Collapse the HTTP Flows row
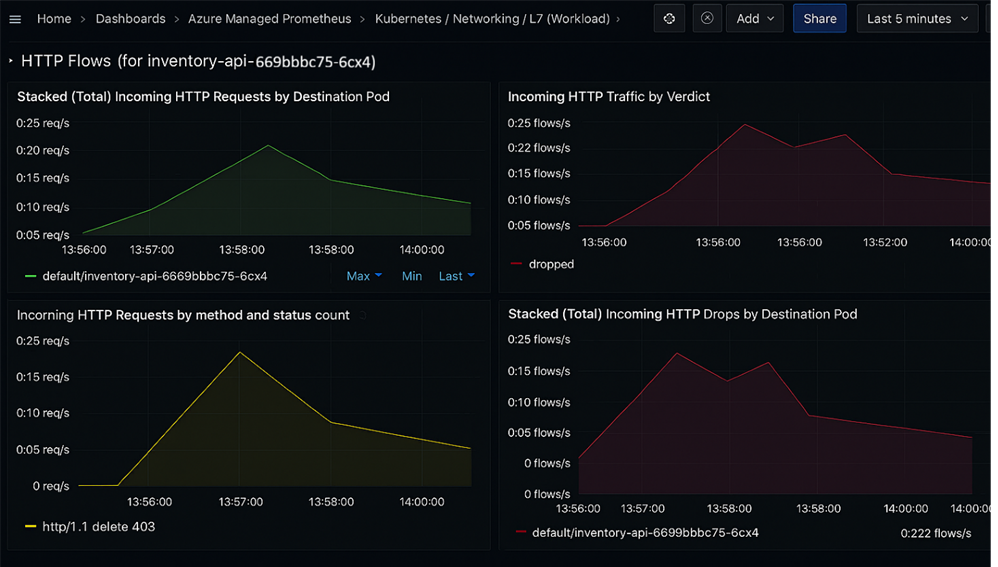Screen dimensions: 998x567 click(x=11, y=62)
